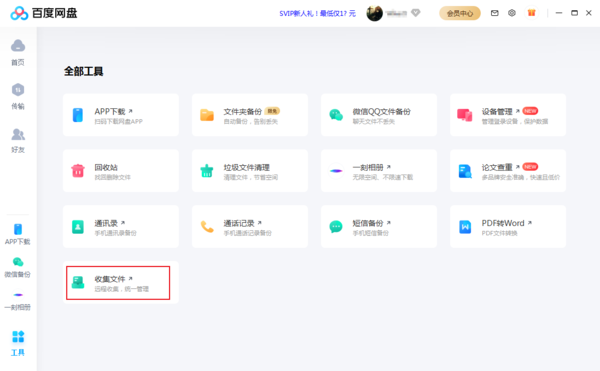Click the 全部工具 heading
The image size is (600, 371).
(x=83, y=71)
